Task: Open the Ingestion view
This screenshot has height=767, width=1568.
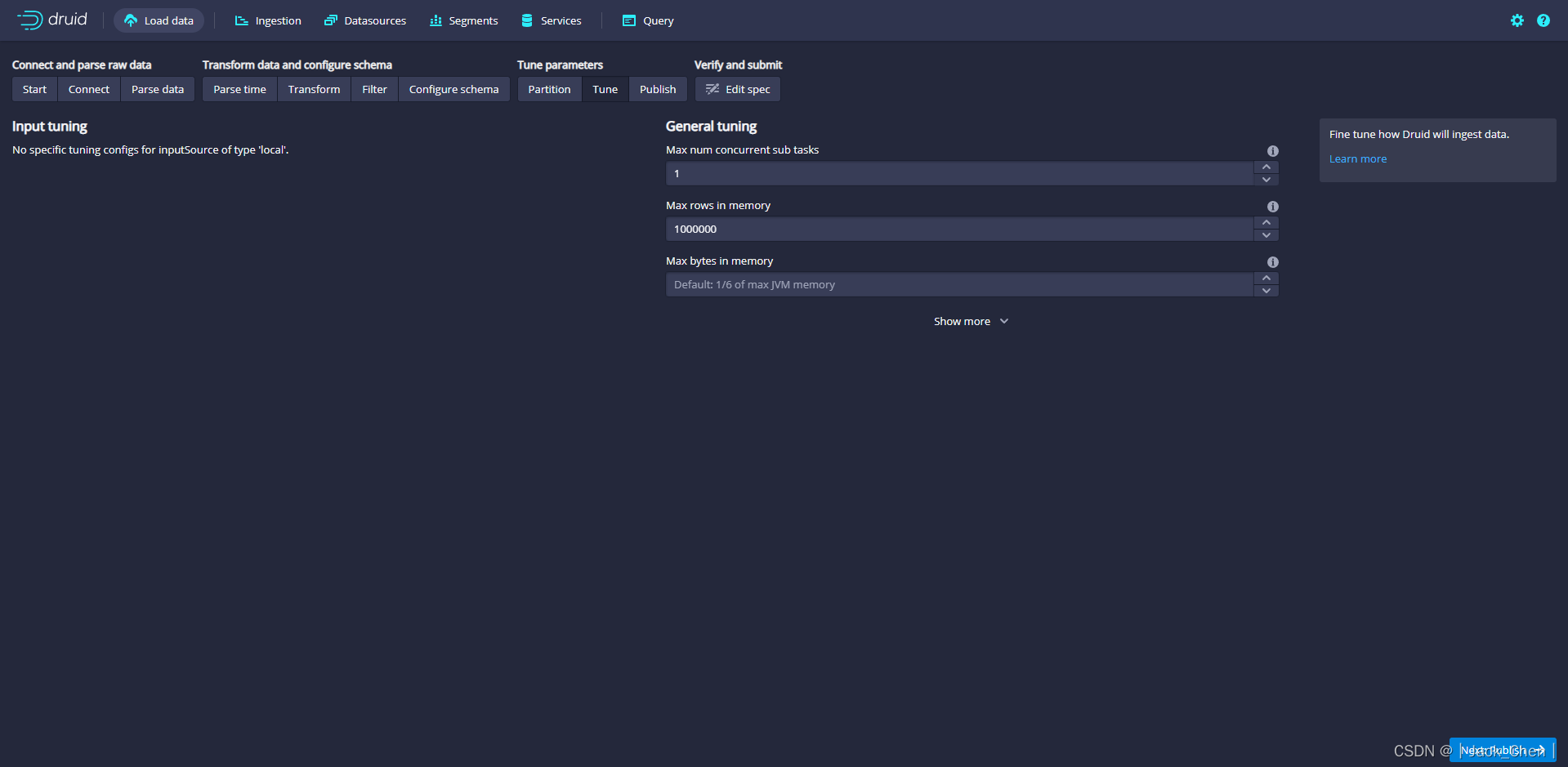Action: [x=268, y=20]
